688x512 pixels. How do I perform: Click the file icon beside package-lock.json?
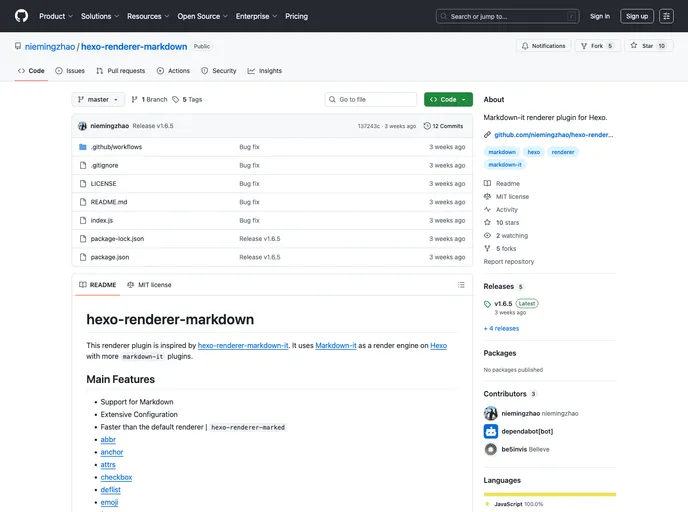pyautogui.click(x=82, y=239)
